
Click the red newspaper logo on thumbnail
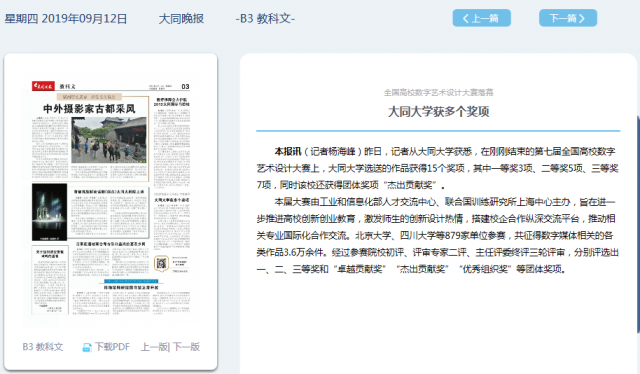(x=43, y=86)
